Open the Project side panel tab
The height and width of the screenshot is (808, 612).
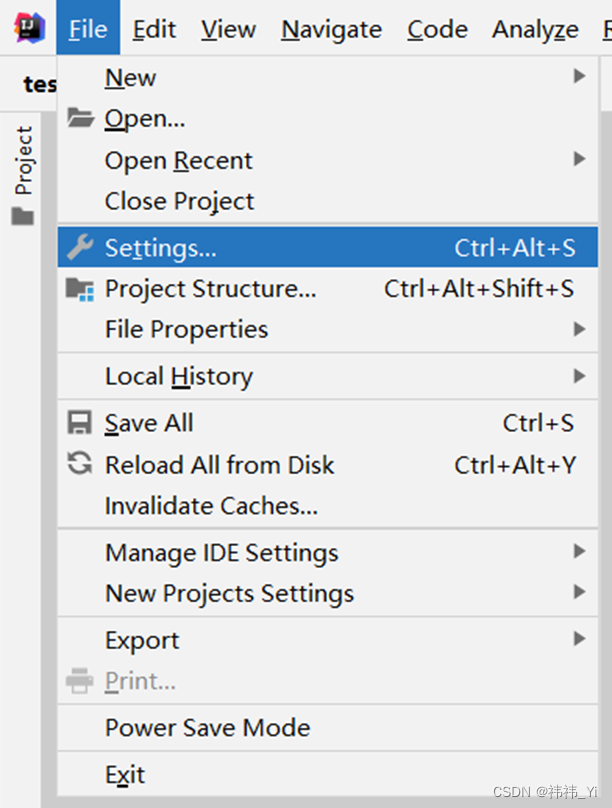pyautogui.click(x=23, y=160)
